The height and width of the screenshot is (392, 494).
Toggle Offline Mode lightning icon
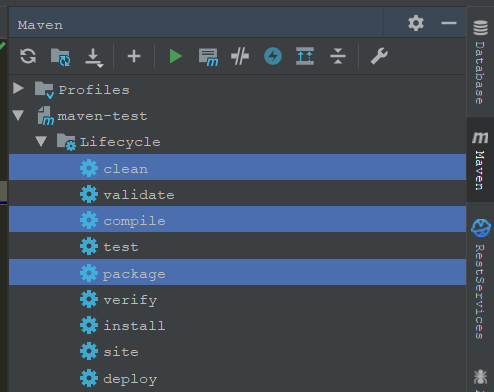[x=273, y=56]
